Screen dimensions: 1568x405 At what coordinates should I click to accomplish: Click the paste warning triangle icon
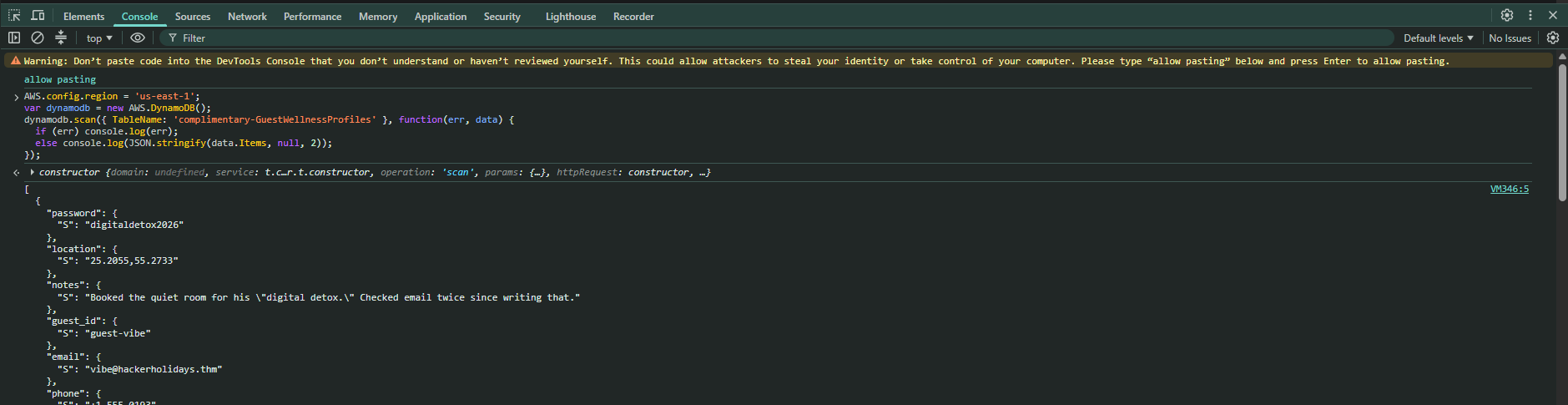pos(15,61)
